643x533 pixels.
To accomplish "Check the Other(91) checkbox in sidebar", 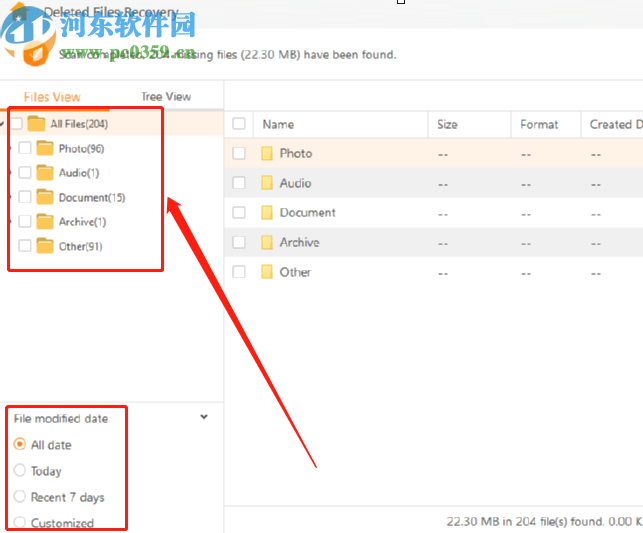I will pyautogui.click(x=25, y=246).
